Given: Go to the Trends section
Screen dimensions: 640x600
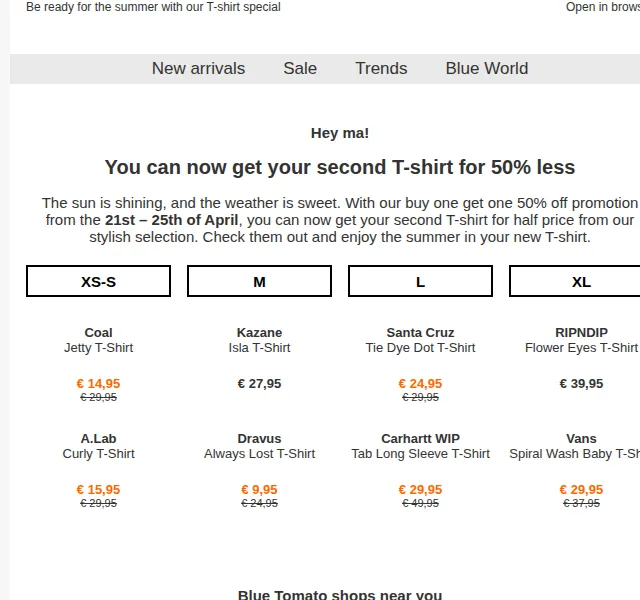Looking at the screenshot, I should click(381, 69).
